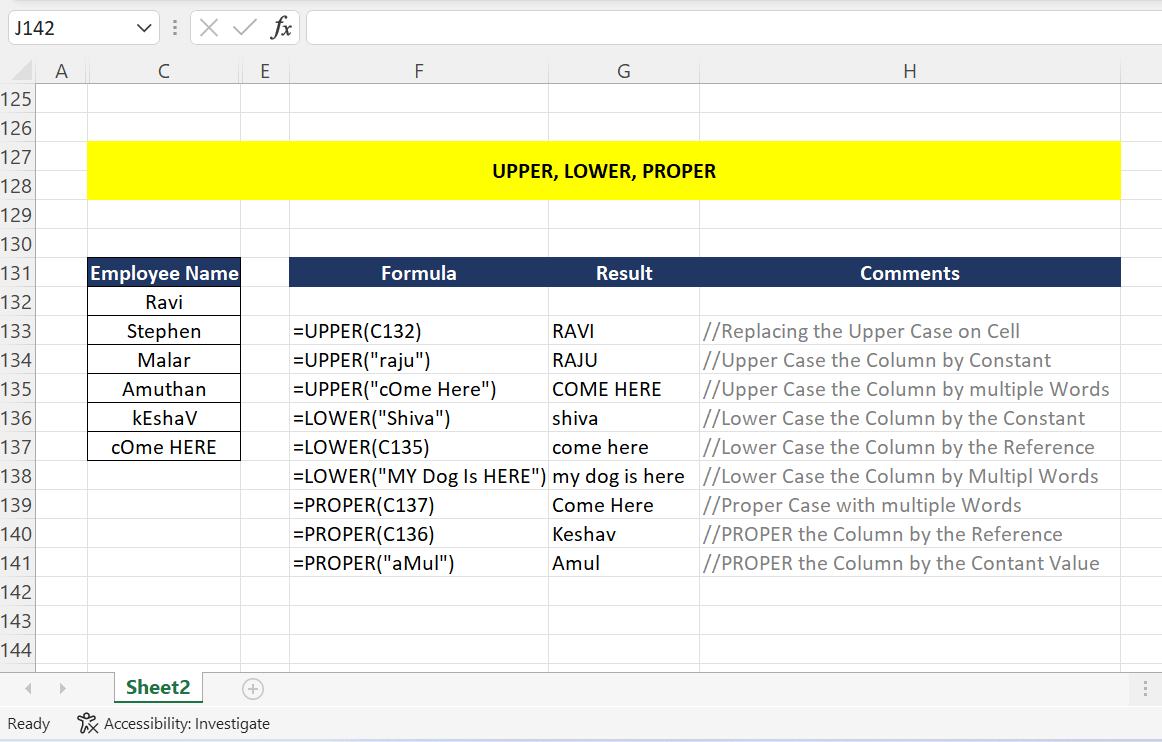Click the previous sheet navigation arrow
The image size is (1162, 742).
28,689
